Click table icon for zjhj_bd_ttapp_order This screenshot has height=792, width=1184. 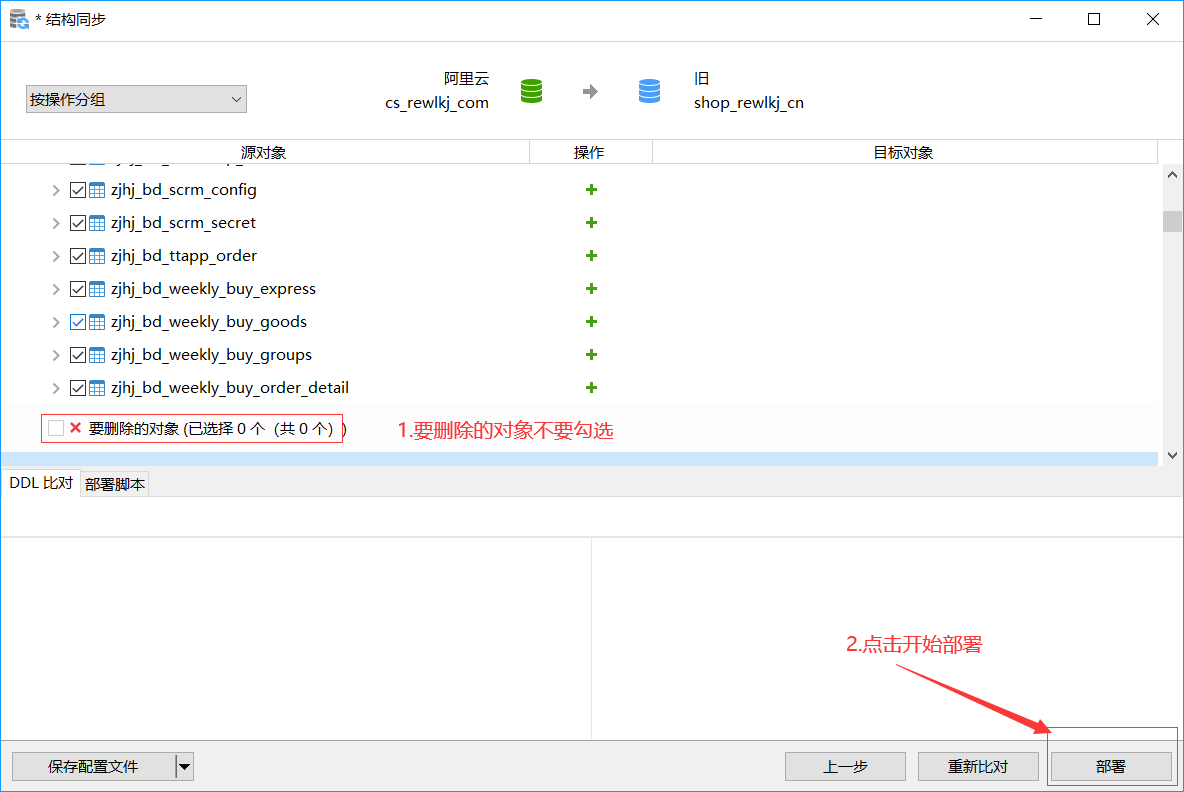point(97,256)
